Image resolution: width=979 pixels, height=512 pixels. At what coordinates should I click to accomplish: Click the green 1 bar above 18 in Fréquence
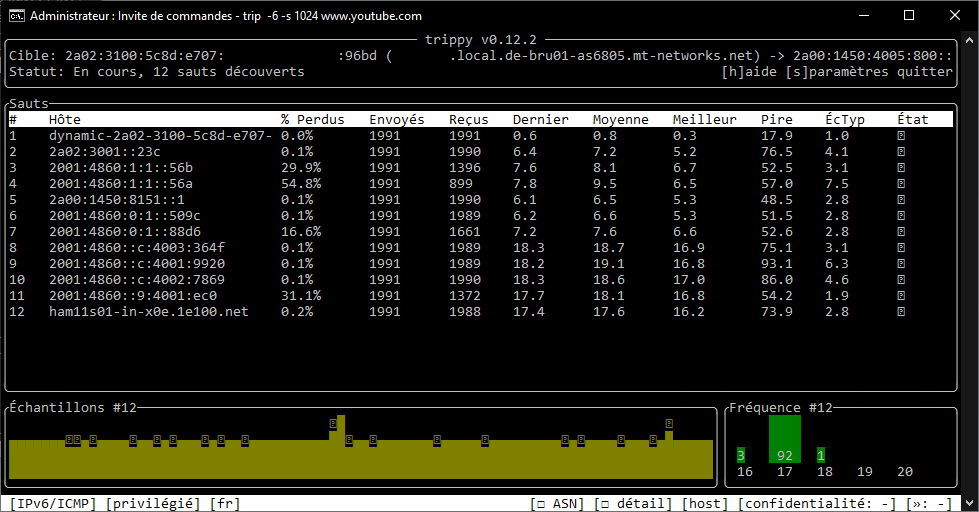821,455
